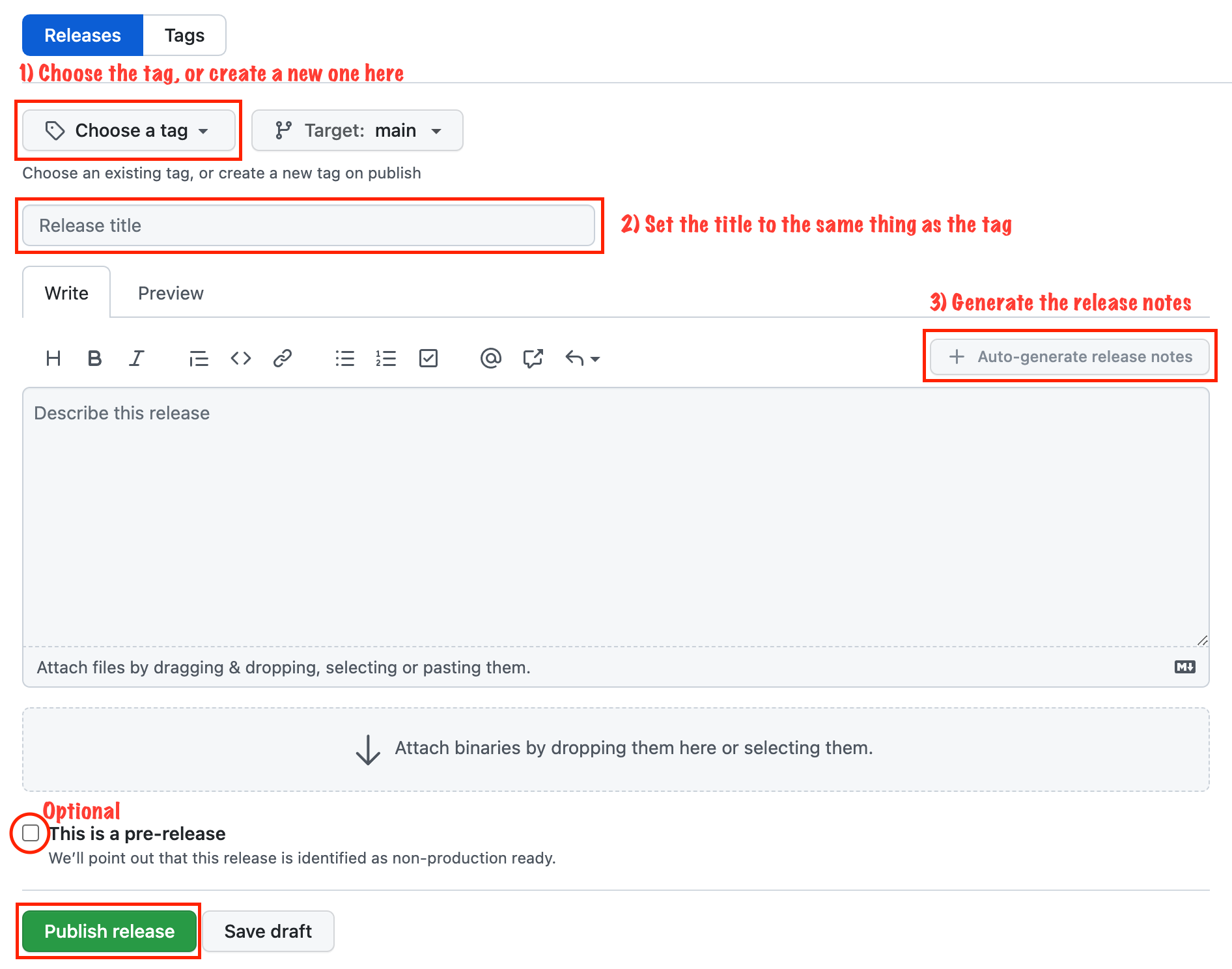The height and width of the screenshot is (969, 1232).
Task: Apply italic formatting in editor toolbar
Action: [136, 358]
